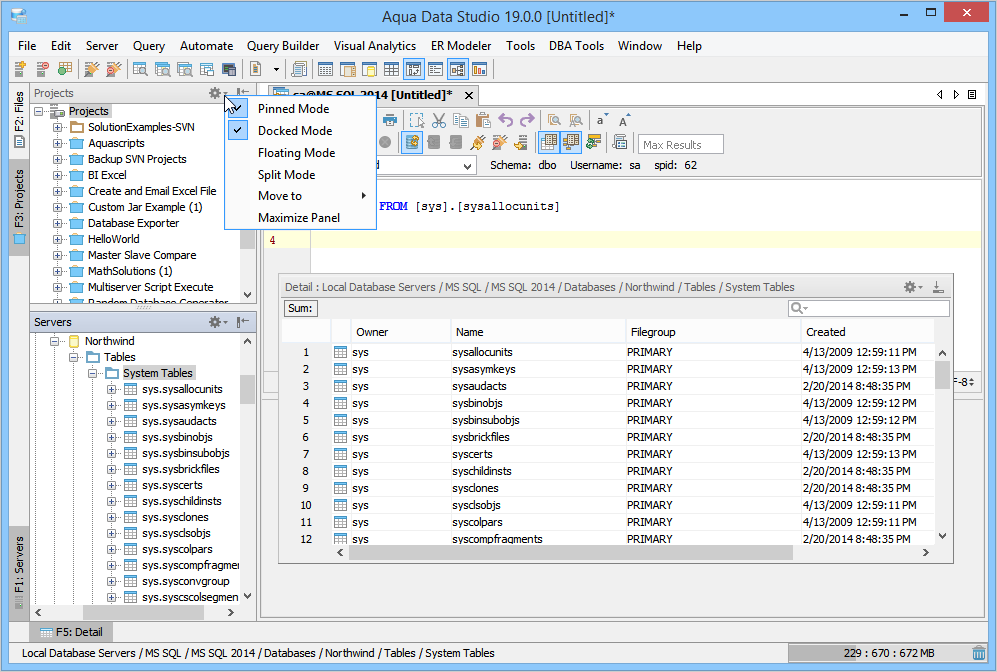This screenshot has height=672, width=997.
Task: Toggle the tree-table results view button
Action: (570, 142)
